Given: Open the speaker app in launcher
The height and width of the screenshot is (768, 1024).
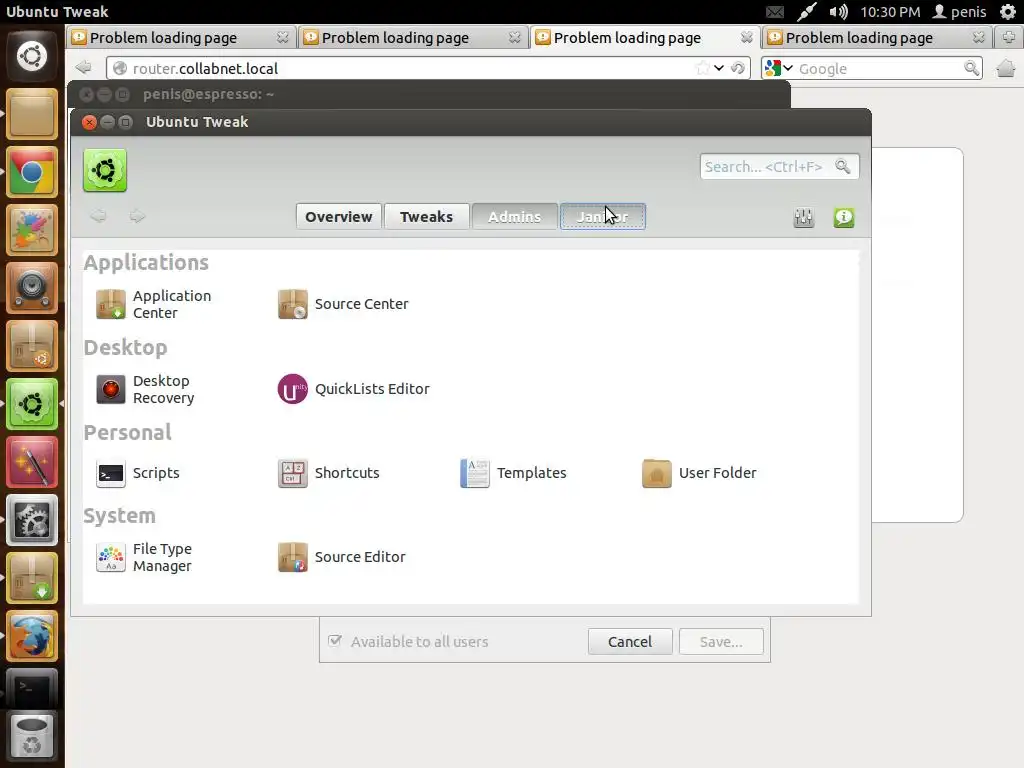Looking at the screenshot, I should point(32,288).
